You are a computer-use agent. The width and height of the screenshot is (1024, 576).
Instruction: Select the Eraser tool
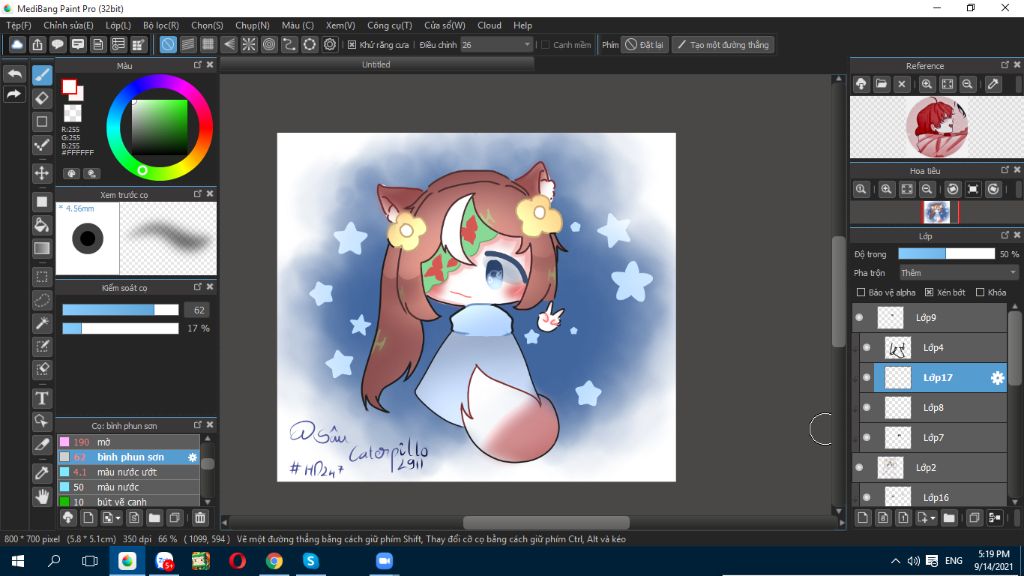pyautogui.click(x=42, y=99)
